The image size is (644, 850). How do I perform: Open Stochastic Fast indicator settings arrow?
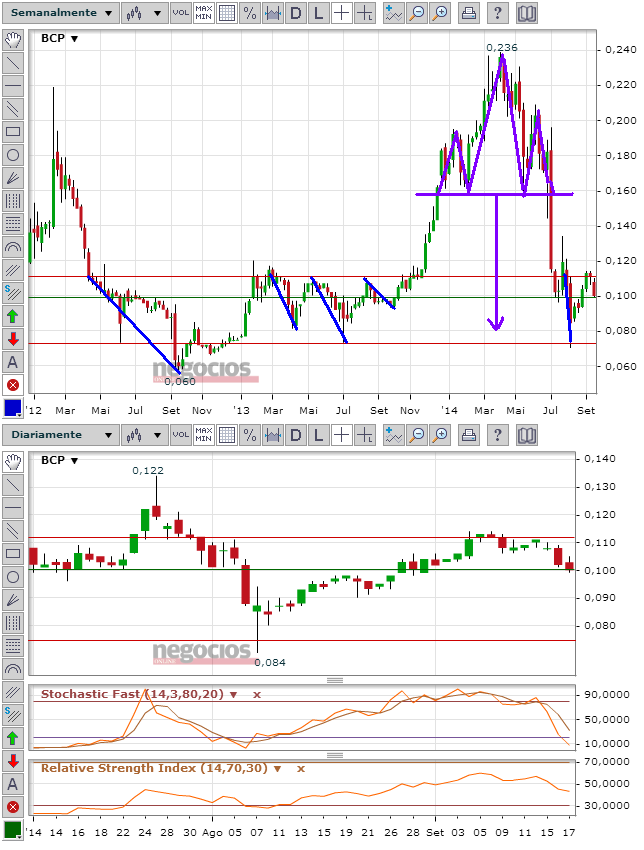[x=234, y=694]
